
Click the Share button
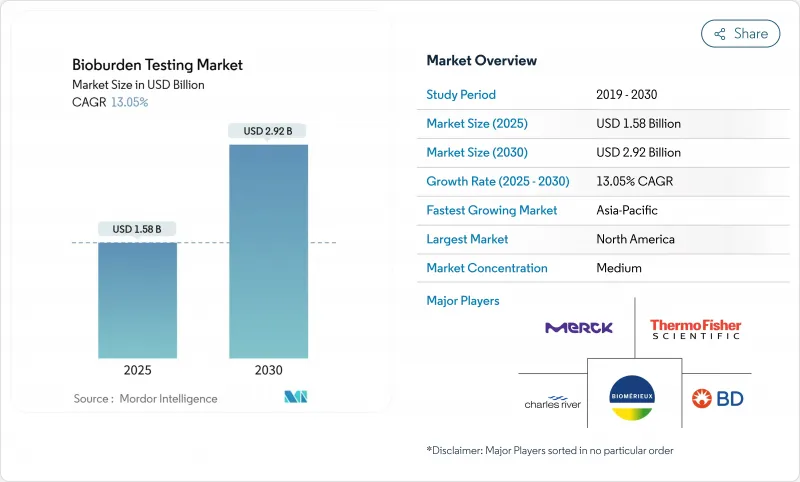point(740,33)
